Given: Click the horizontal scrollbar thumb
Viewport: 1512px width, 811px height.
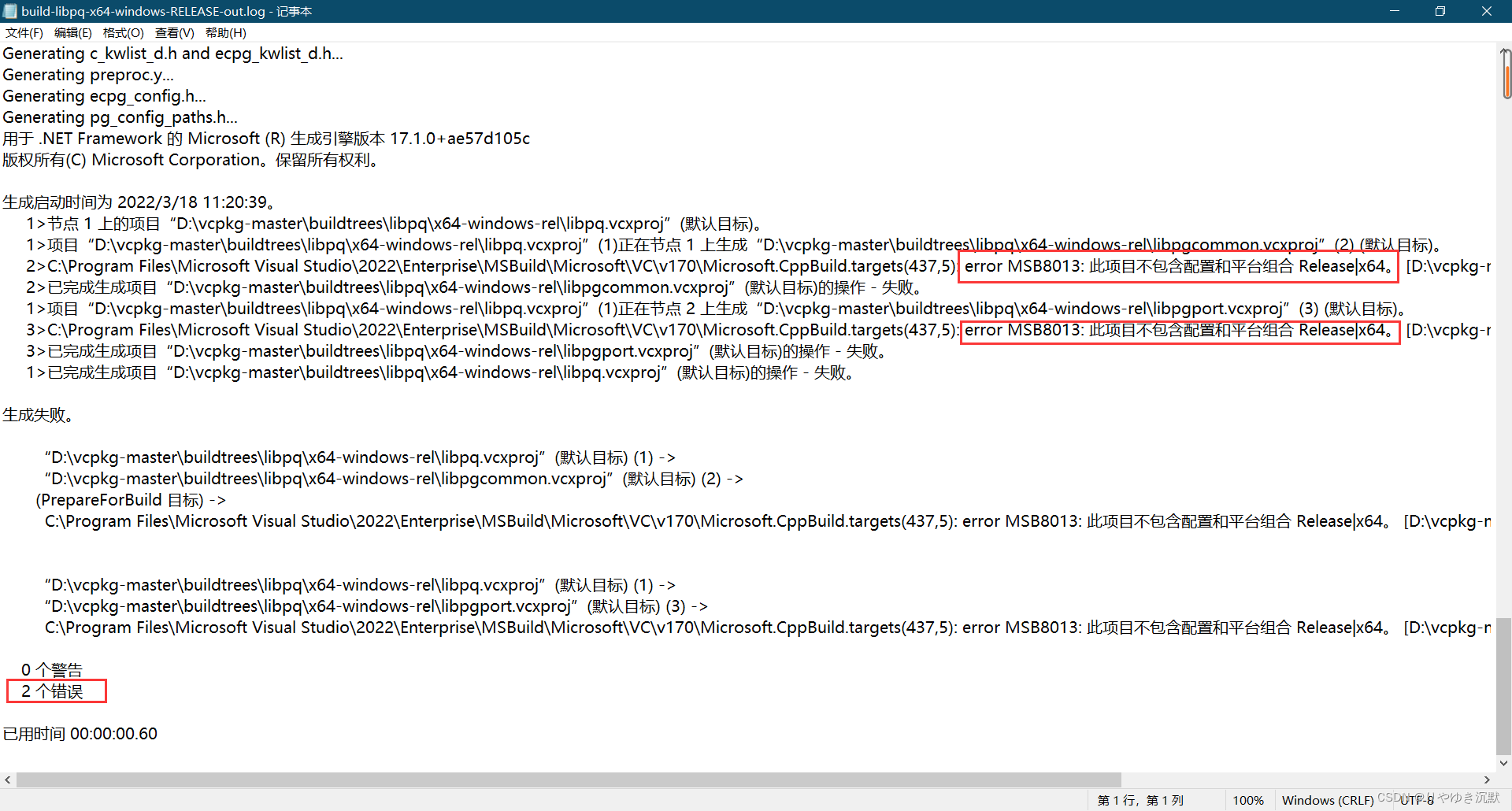Looking at the screenshot, I should [x=569, y=780].
